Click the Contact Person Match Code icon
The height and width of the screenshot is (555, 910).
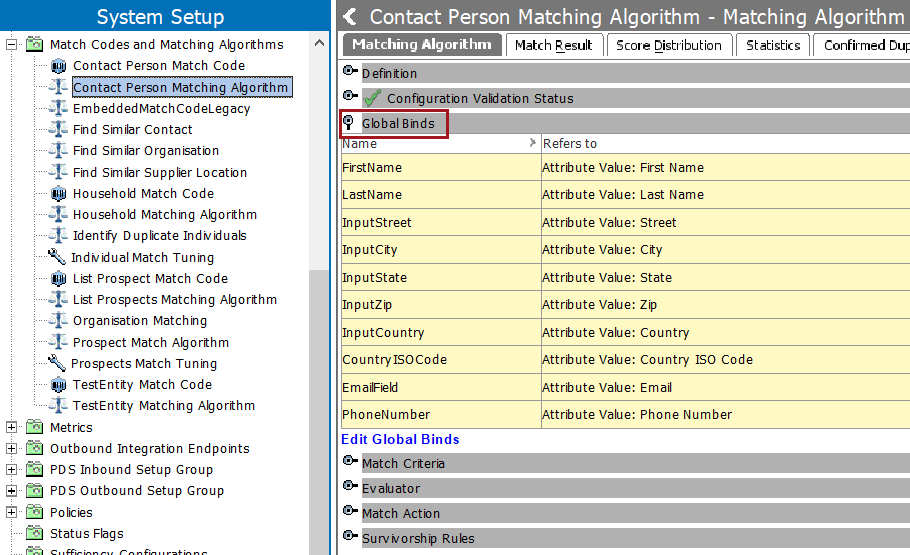click(x=58, y=66)
